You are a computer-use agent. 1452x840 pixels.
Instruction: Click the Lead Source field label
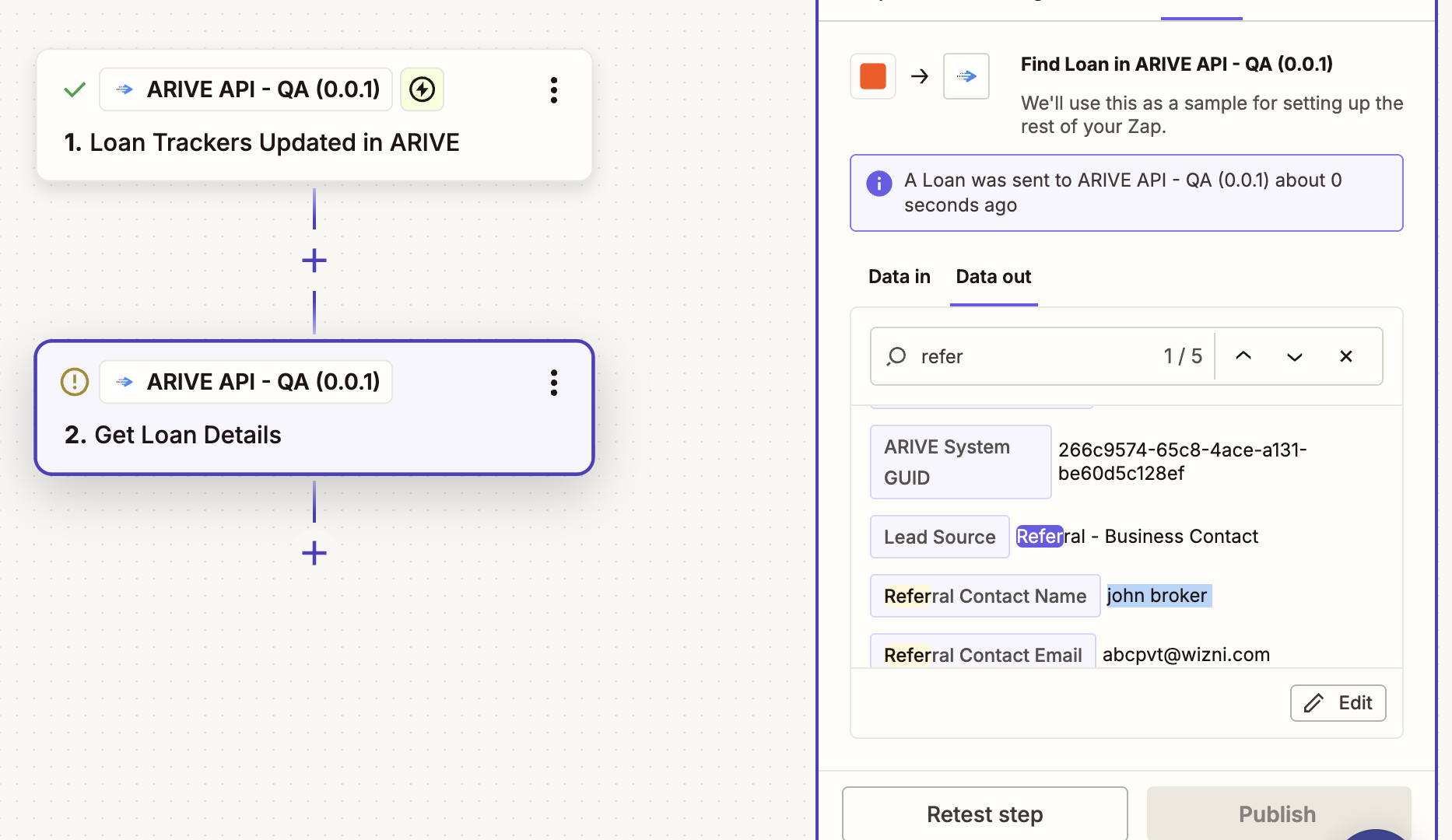tap(940, 537)
